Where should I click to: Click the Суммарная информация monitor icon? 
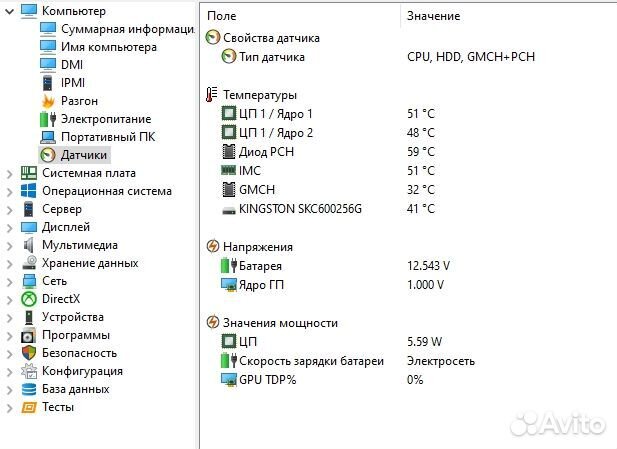[48, 29]
